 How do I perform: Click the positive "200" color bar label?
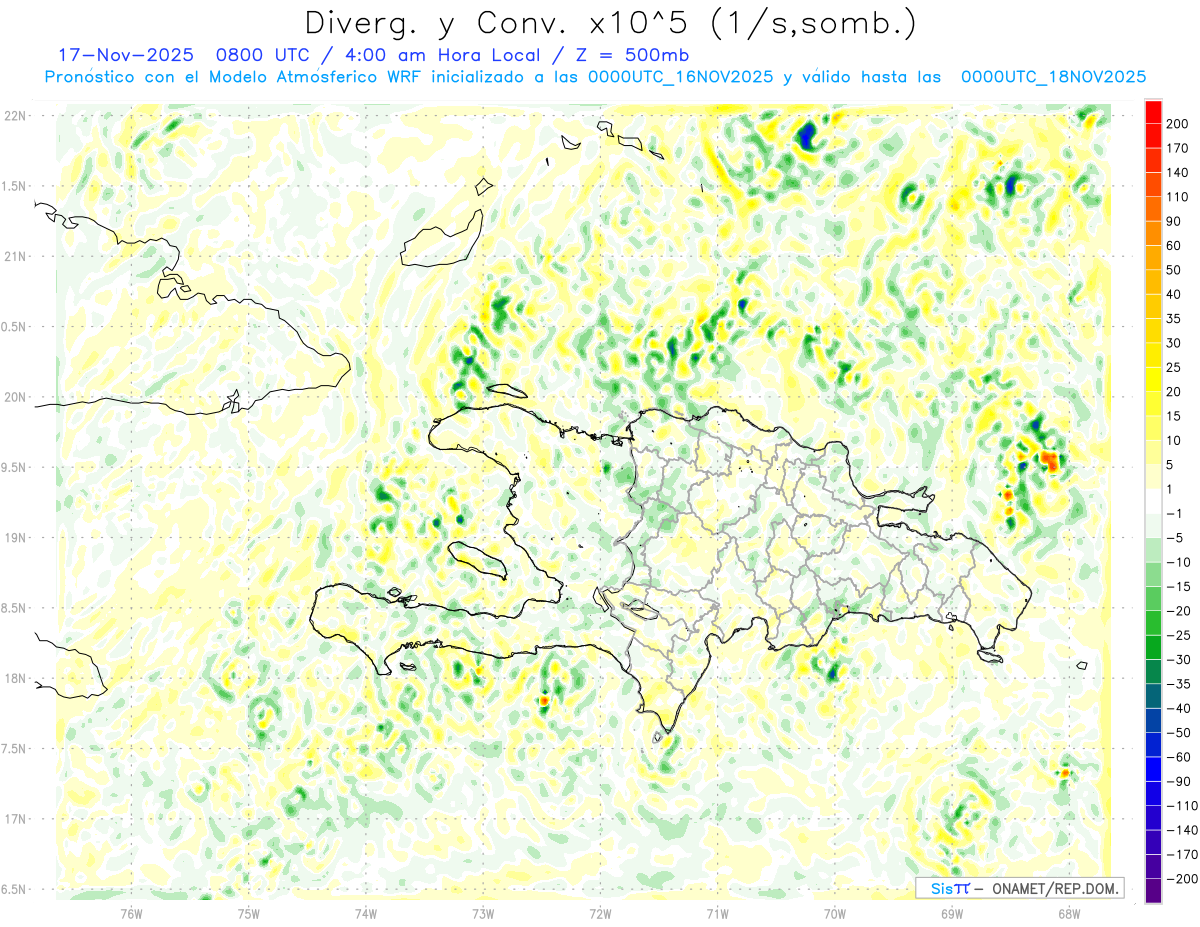click(1178, 124)
